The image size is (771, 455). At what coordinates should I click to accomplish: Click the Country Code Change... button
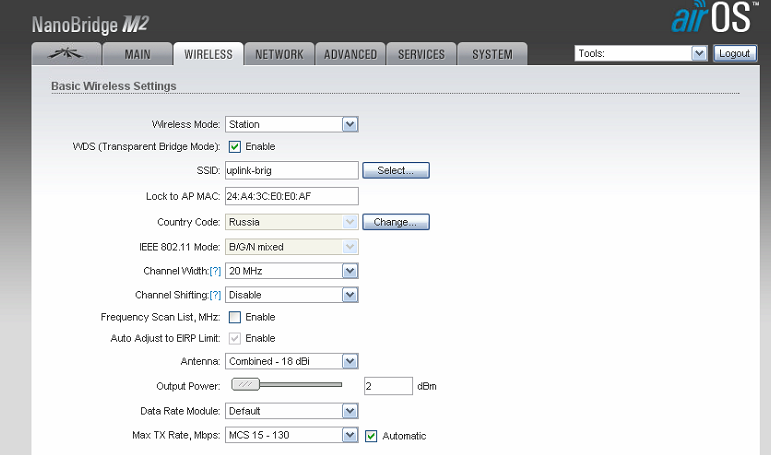(396, 221)
